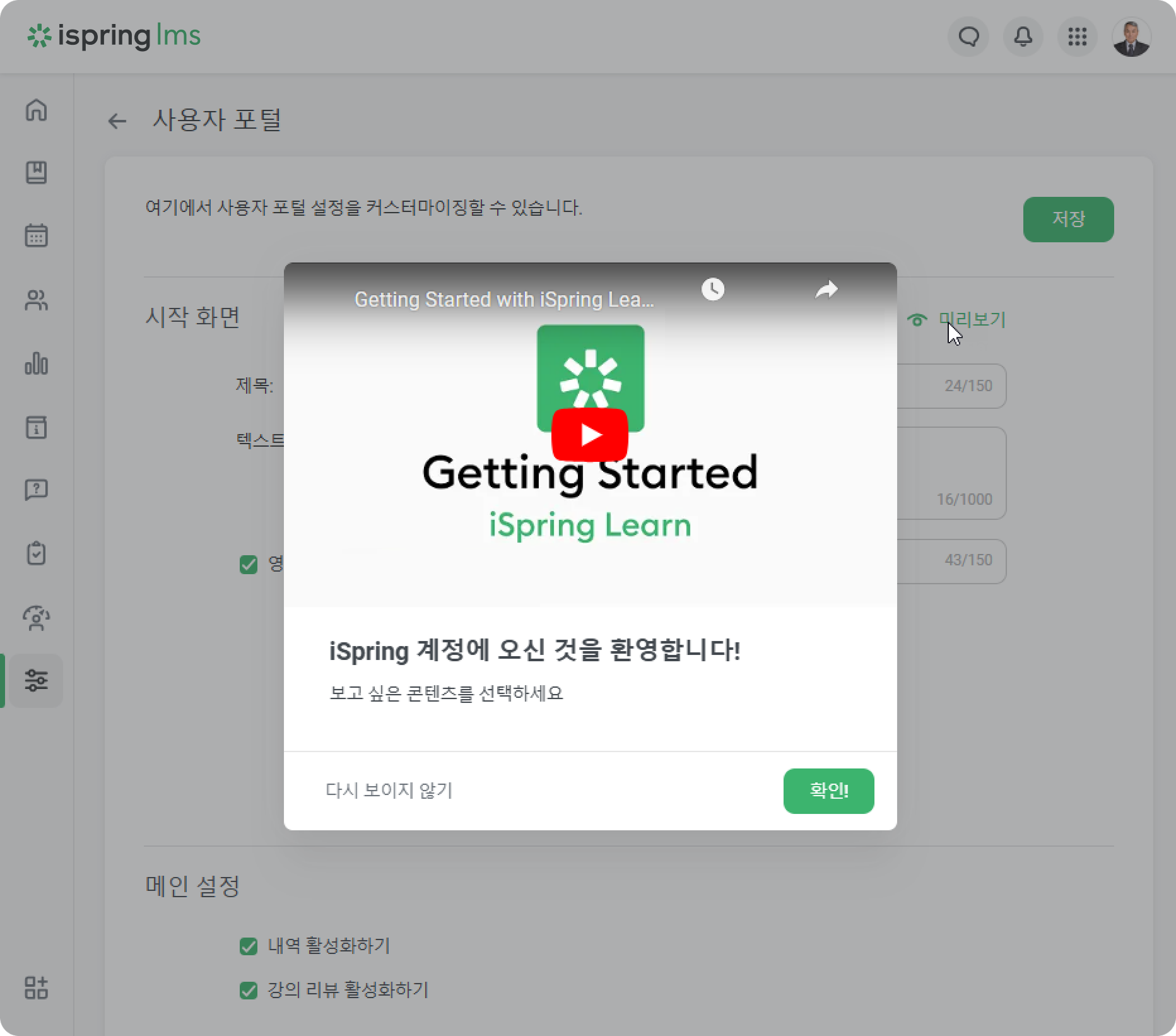Open the add widgets icon in sidebar
Viewport: 1176px width, 1036px height.
click(36, 987)
